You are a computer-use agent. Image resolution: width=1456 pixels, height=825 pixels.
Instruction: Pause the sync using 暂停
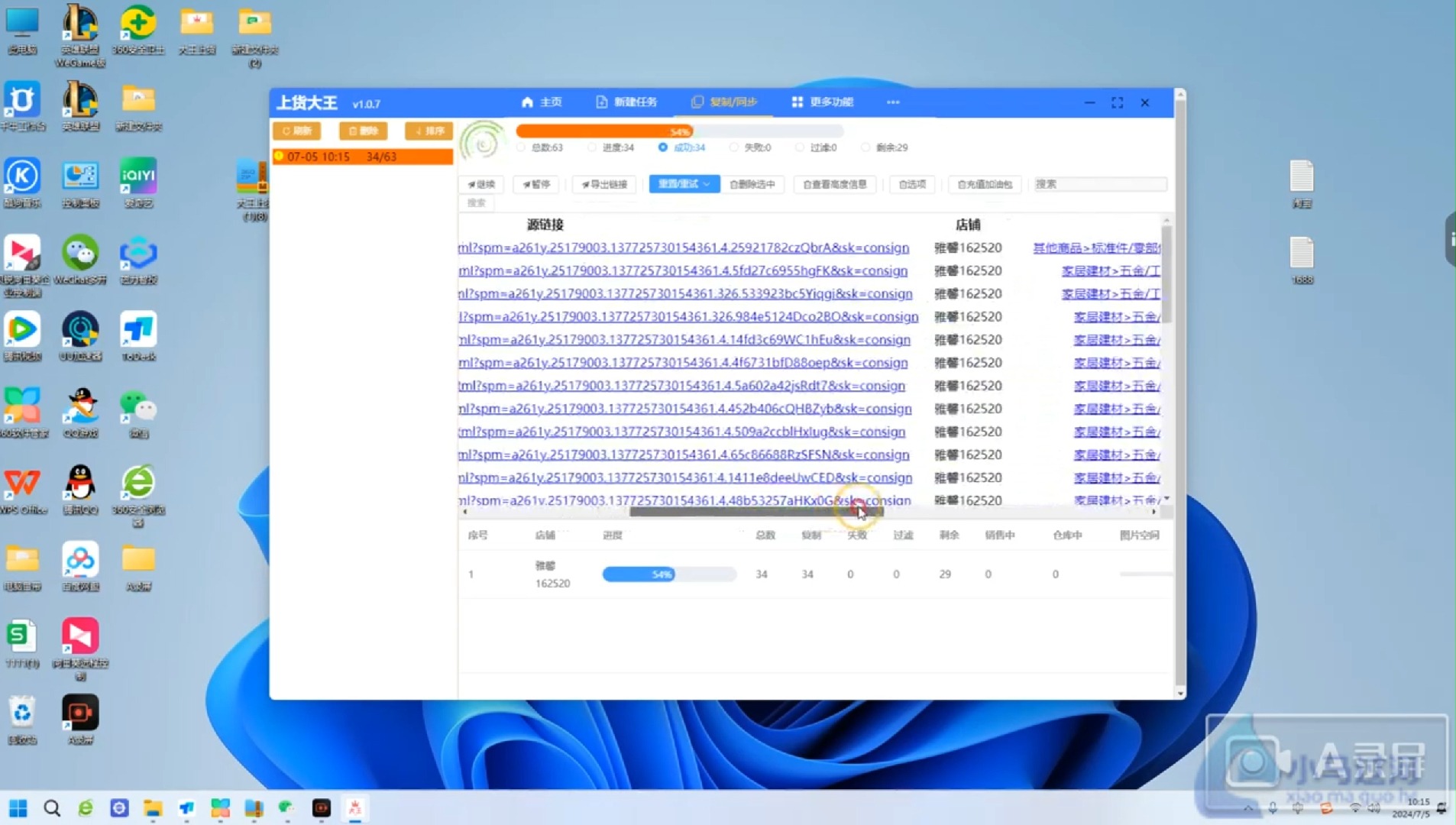(535, 184)
